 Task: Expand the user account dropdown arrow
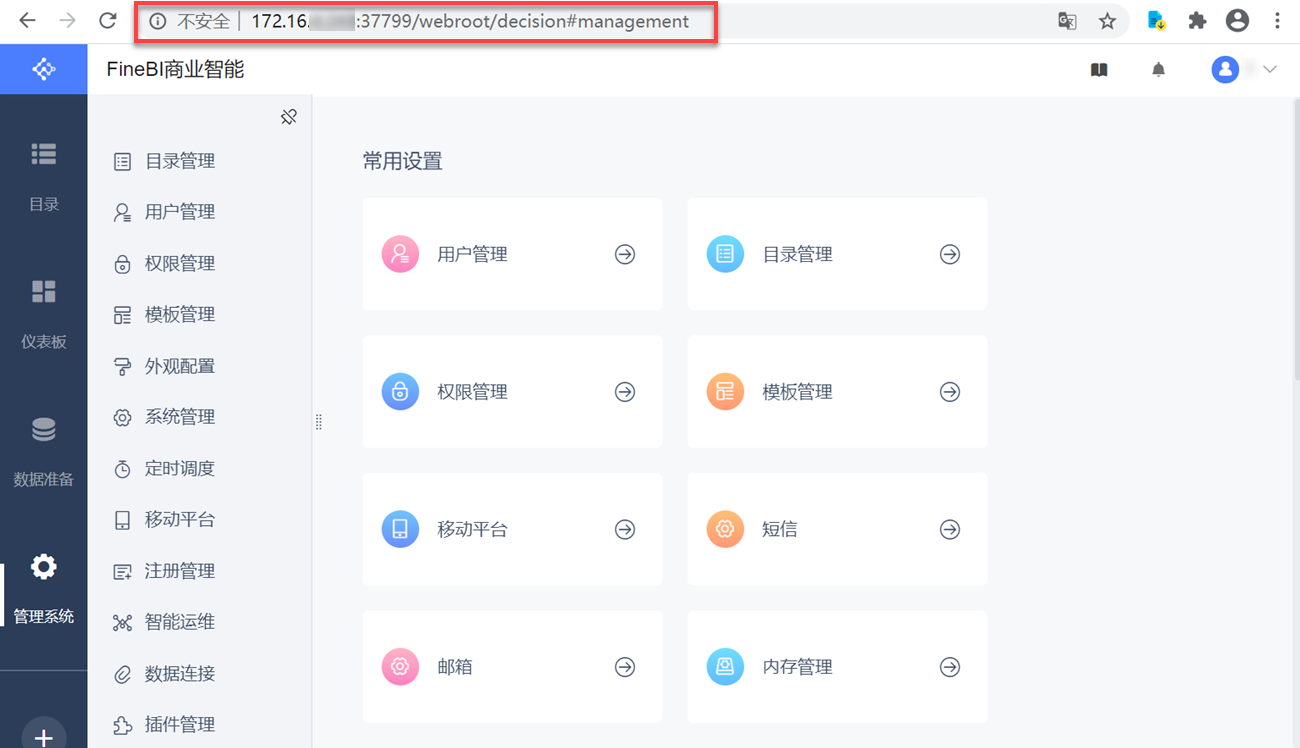(x=1270, y=69)
